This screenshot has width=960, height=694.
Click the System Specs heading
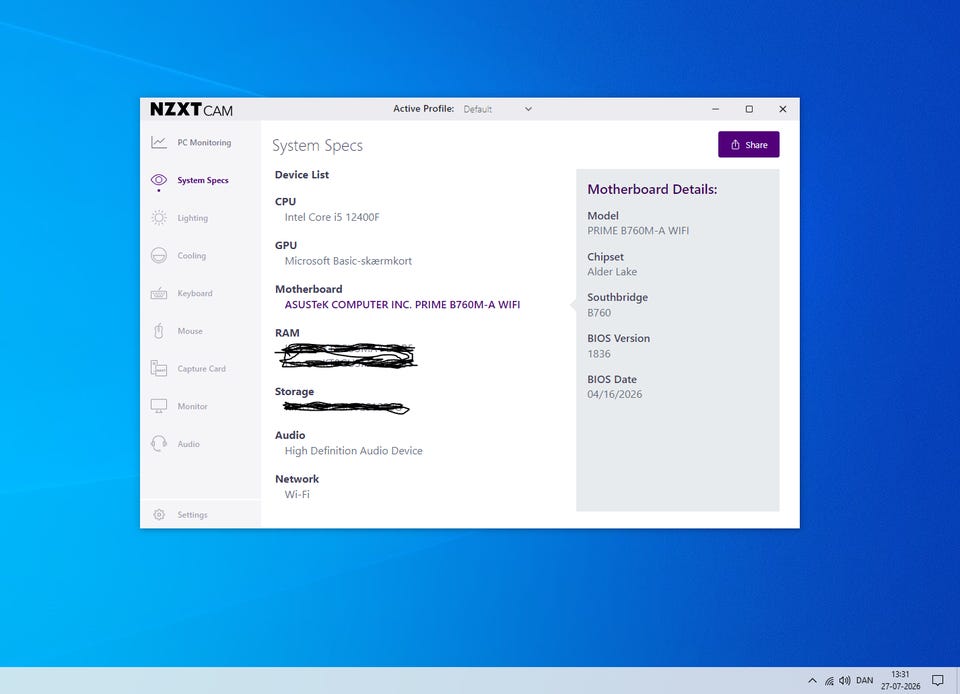pyautogui.click(x=317, y=146)
